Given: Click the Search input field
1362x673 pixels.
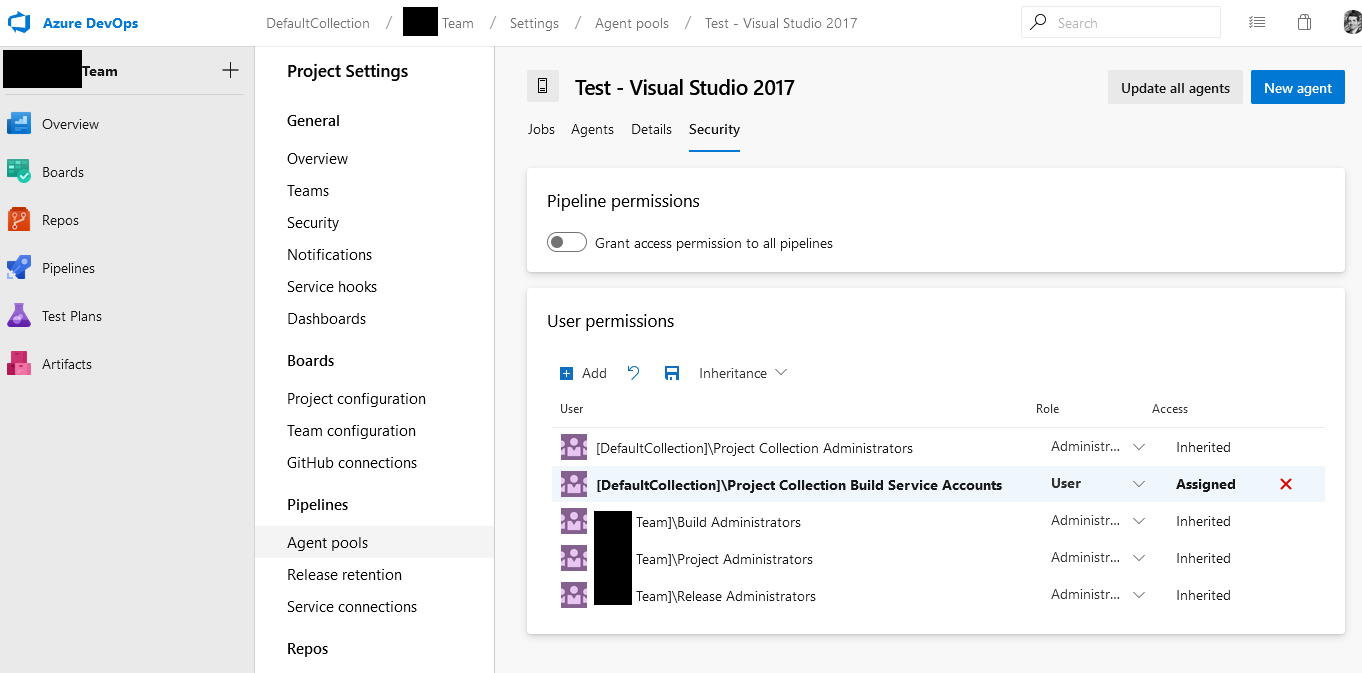Looking at the screenshot, I should point(1130,23).
